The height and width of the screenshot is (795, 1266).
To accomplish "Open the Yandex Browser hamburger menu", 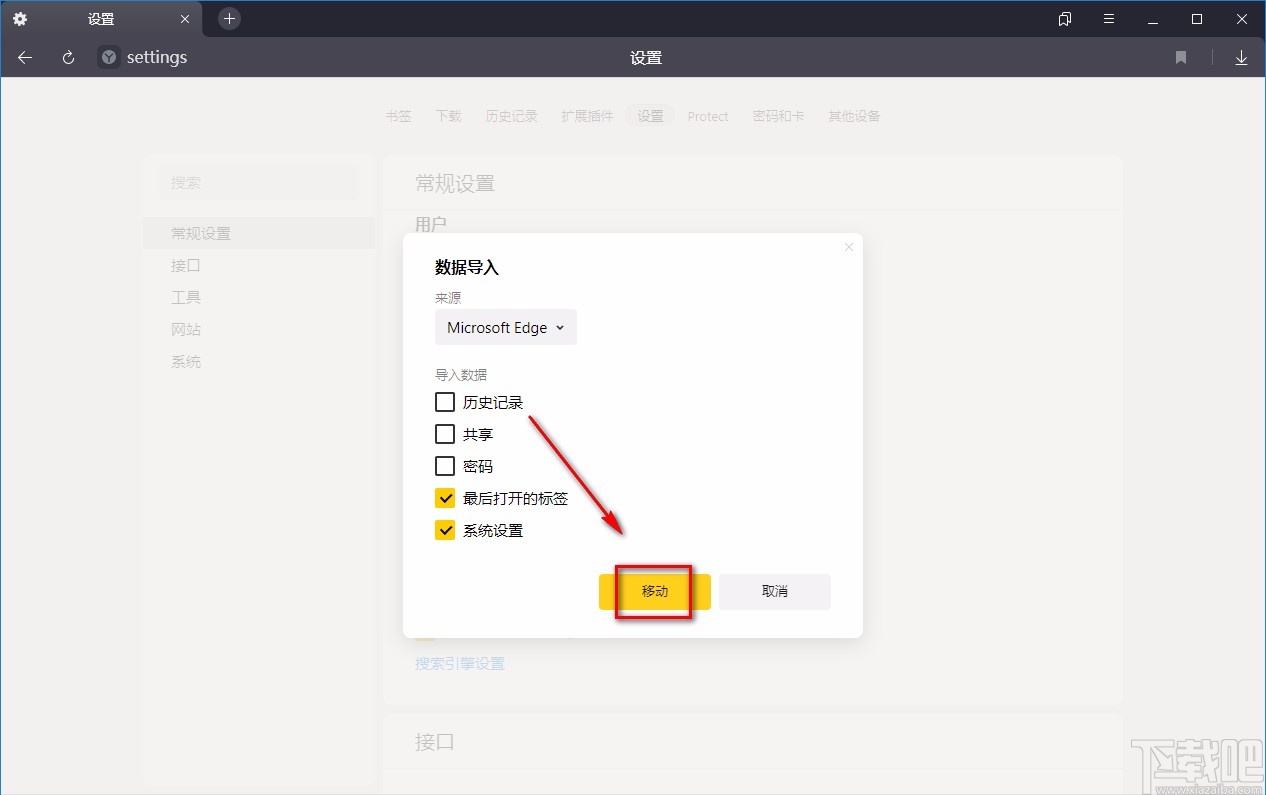I will (x=1108, y=18).
